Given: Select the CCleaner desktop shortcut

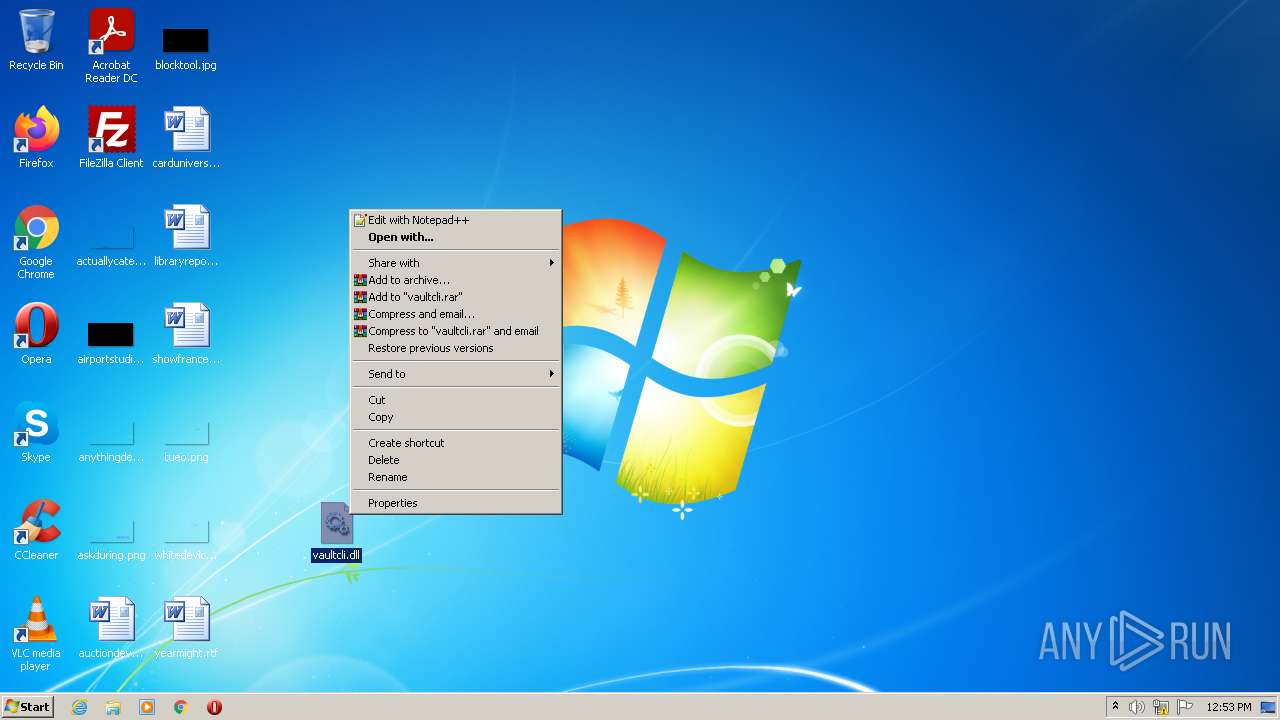Looking at the screenshot, I should click(x=36, y=530).
